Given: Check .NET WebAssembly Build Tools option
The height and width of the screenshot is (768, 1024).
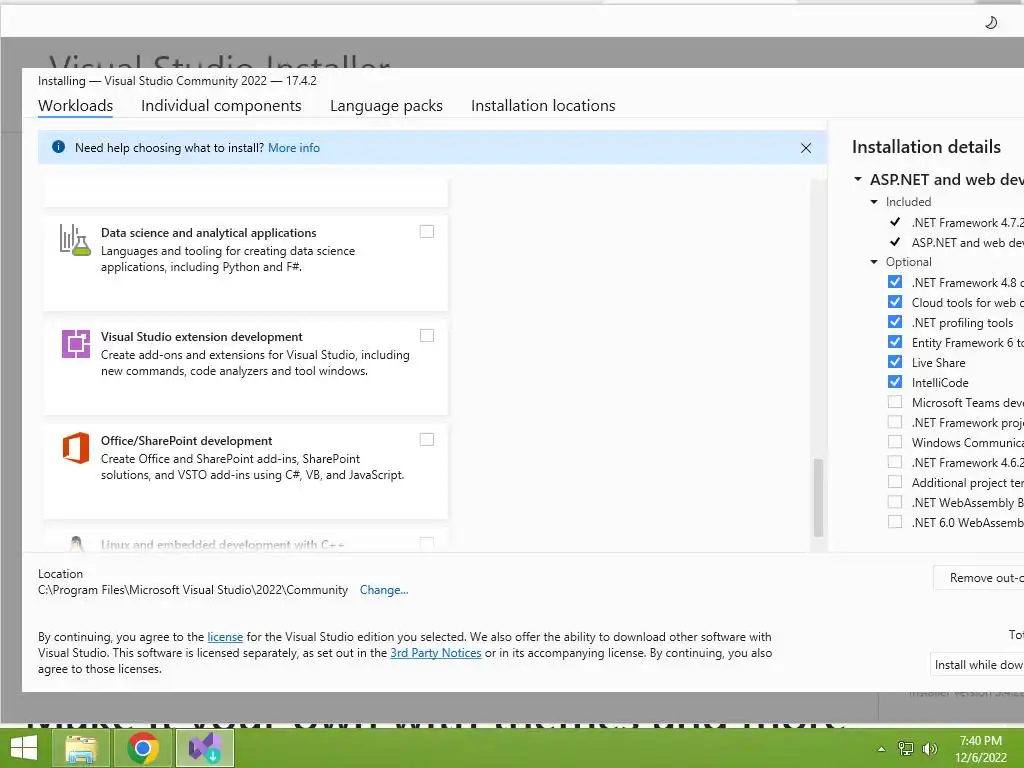Looking at the screenshot, I should [x=895, y=502].
